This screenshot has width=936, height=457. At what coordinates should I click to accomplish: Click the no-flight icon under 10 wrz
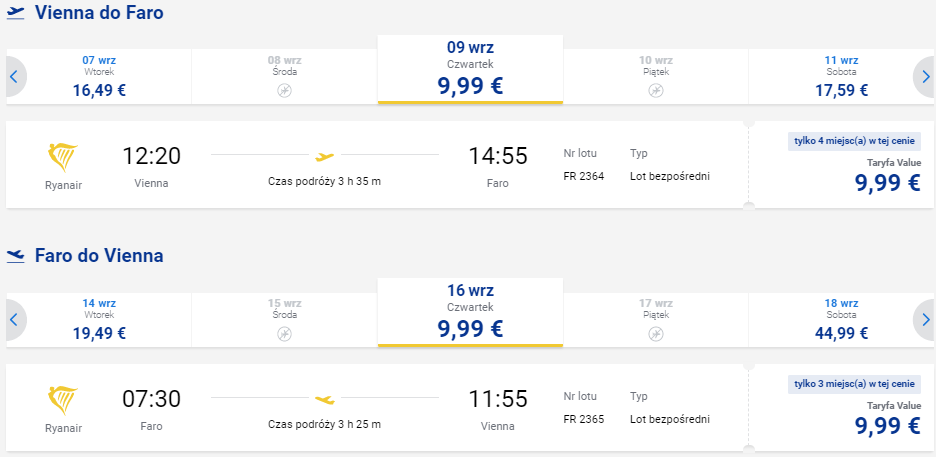656,91
